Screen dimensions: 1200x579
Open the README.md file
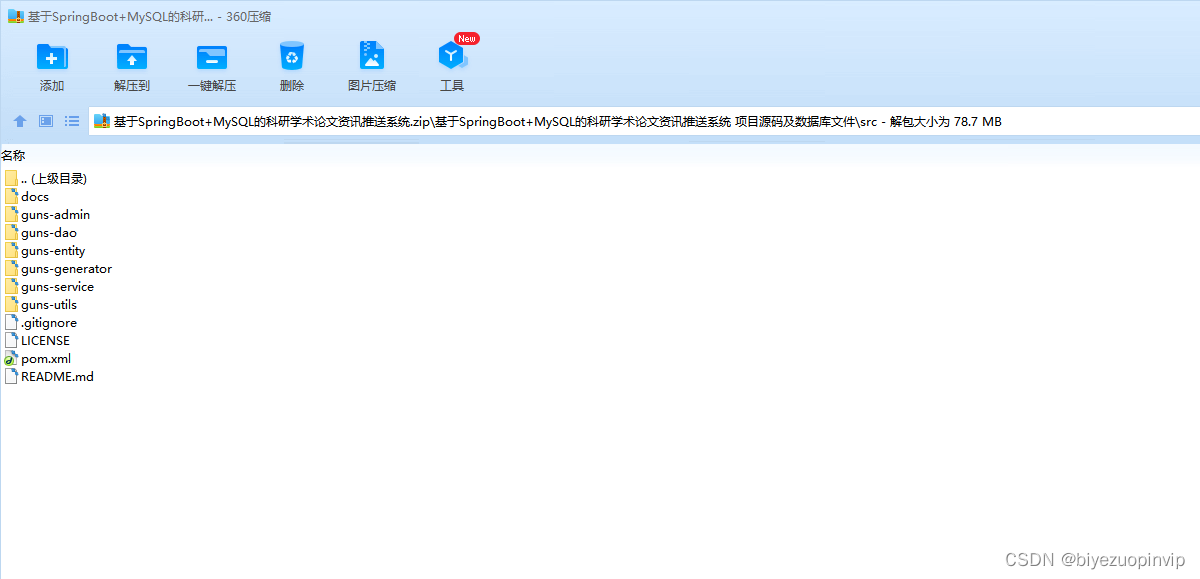click(x=57, y=376)
